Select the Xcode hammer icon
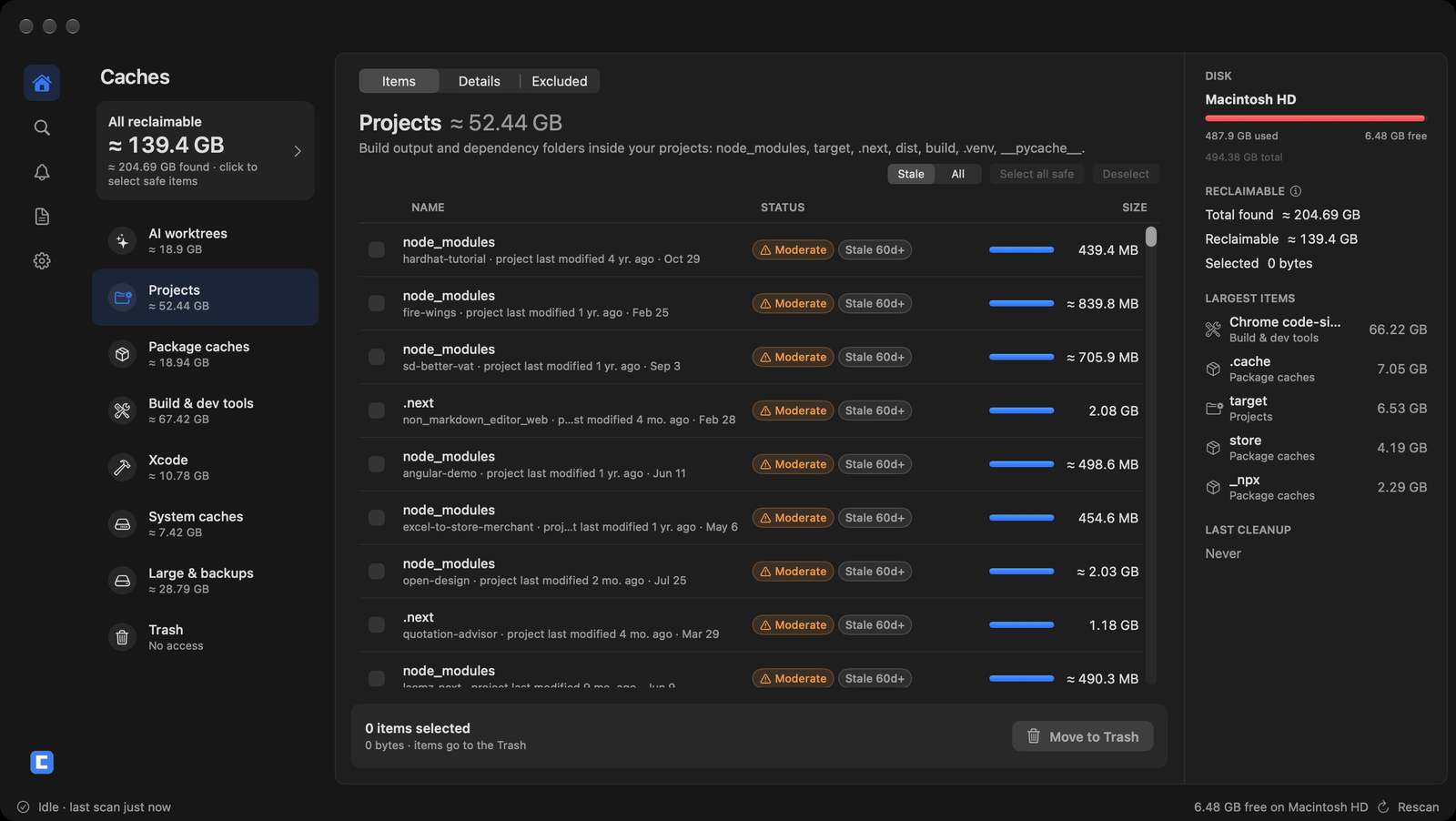Viewport: 1456px width, 821px height. (122, 467)
